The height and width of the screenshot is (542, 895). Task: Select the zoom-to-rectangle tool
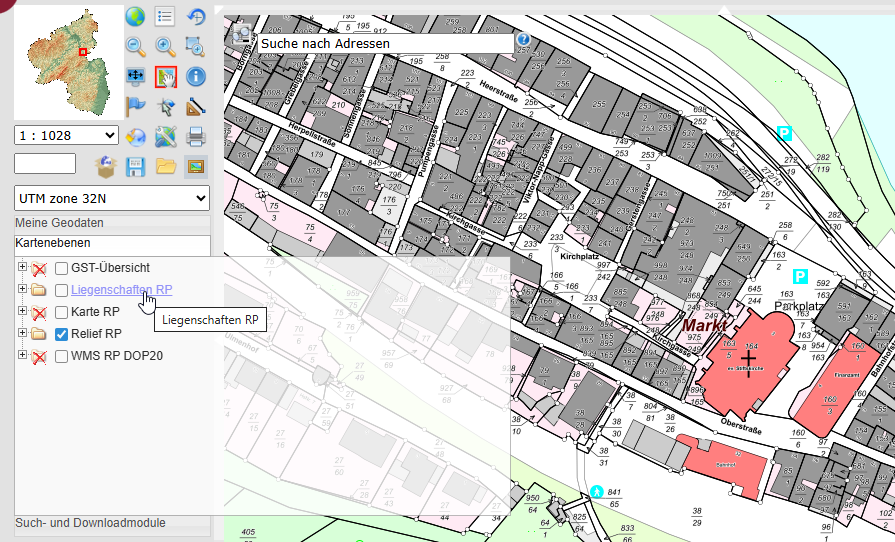point(196,46)
